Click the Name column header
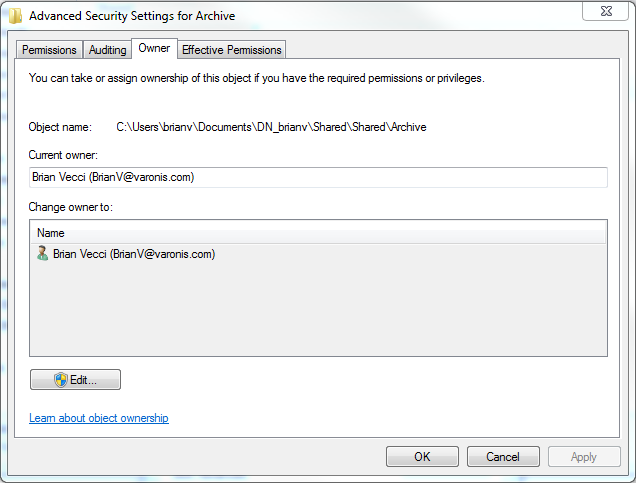Screen dimensions: 636x483 click(318, 233)
